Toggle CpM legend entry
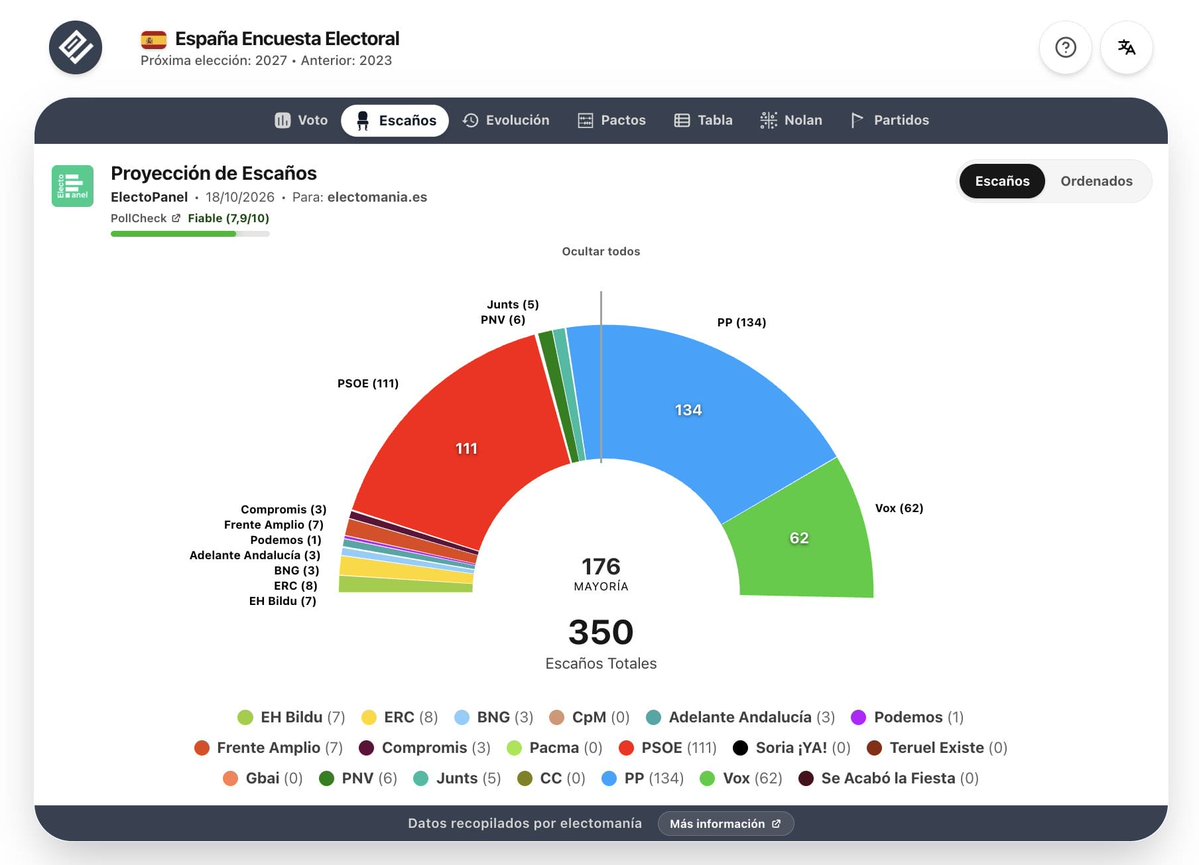 pyautogui.click(x=589, y=717)
